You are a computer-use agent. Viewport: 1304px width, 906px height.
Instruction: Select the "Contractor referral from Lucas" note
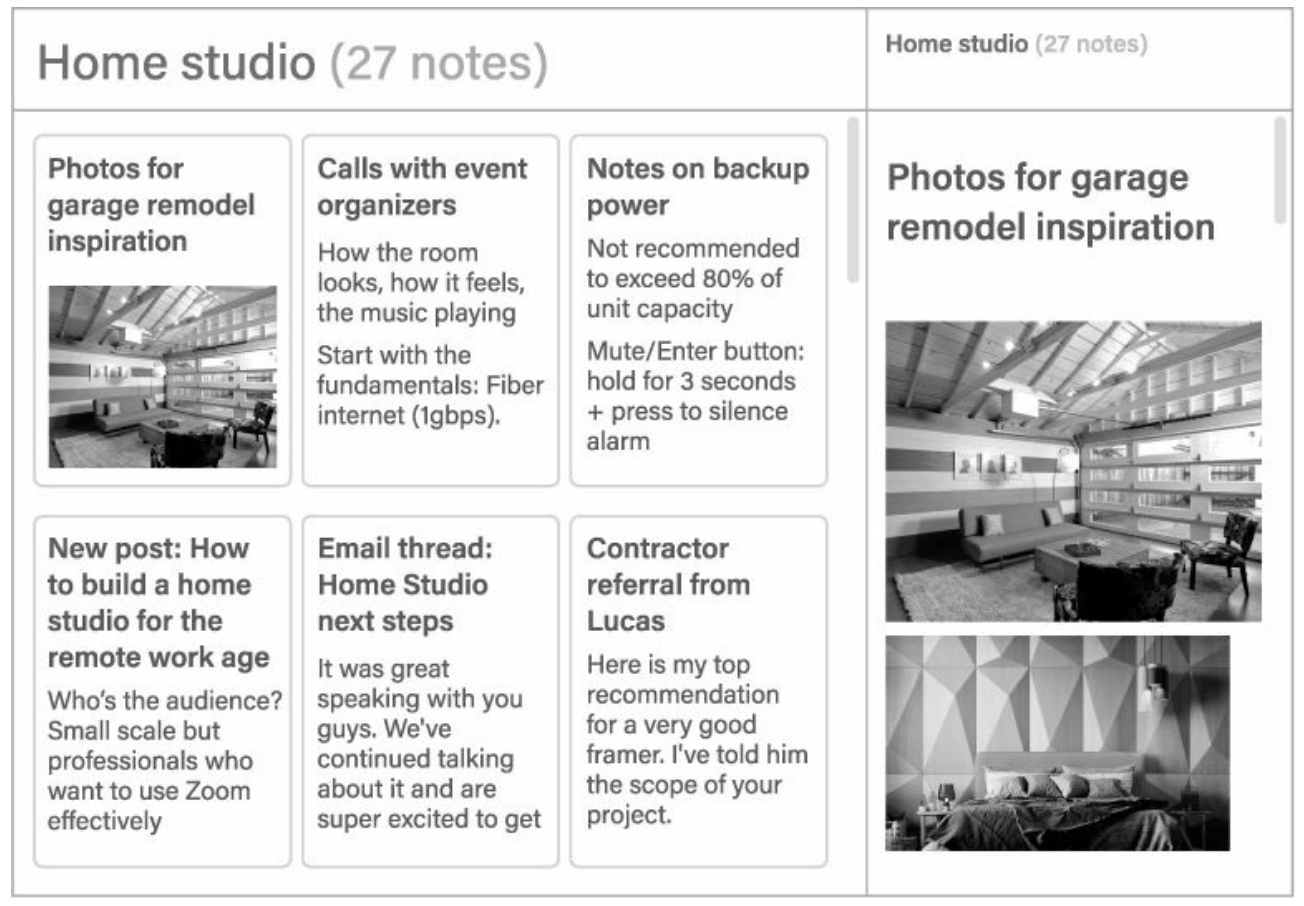click(x=668, y=584)
